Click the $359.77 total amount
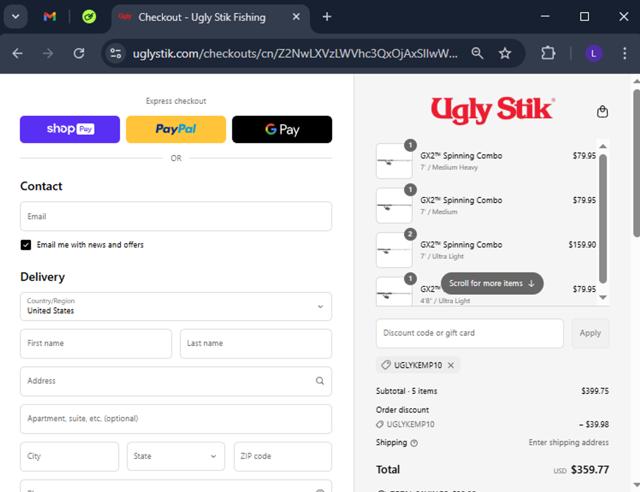640x492 pixels. [x=590, y=470]
